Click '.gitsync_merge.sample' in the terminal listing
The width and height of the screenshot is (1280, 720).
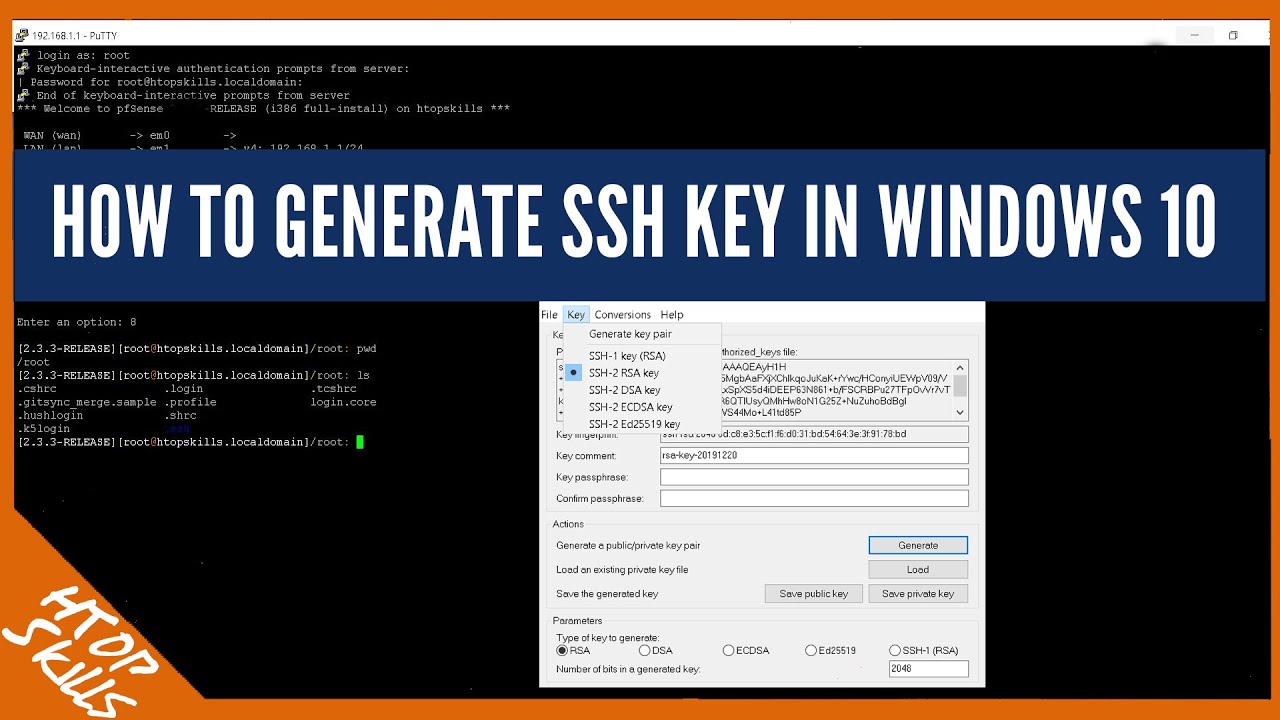pyautogui.click(x=87, y=402)
